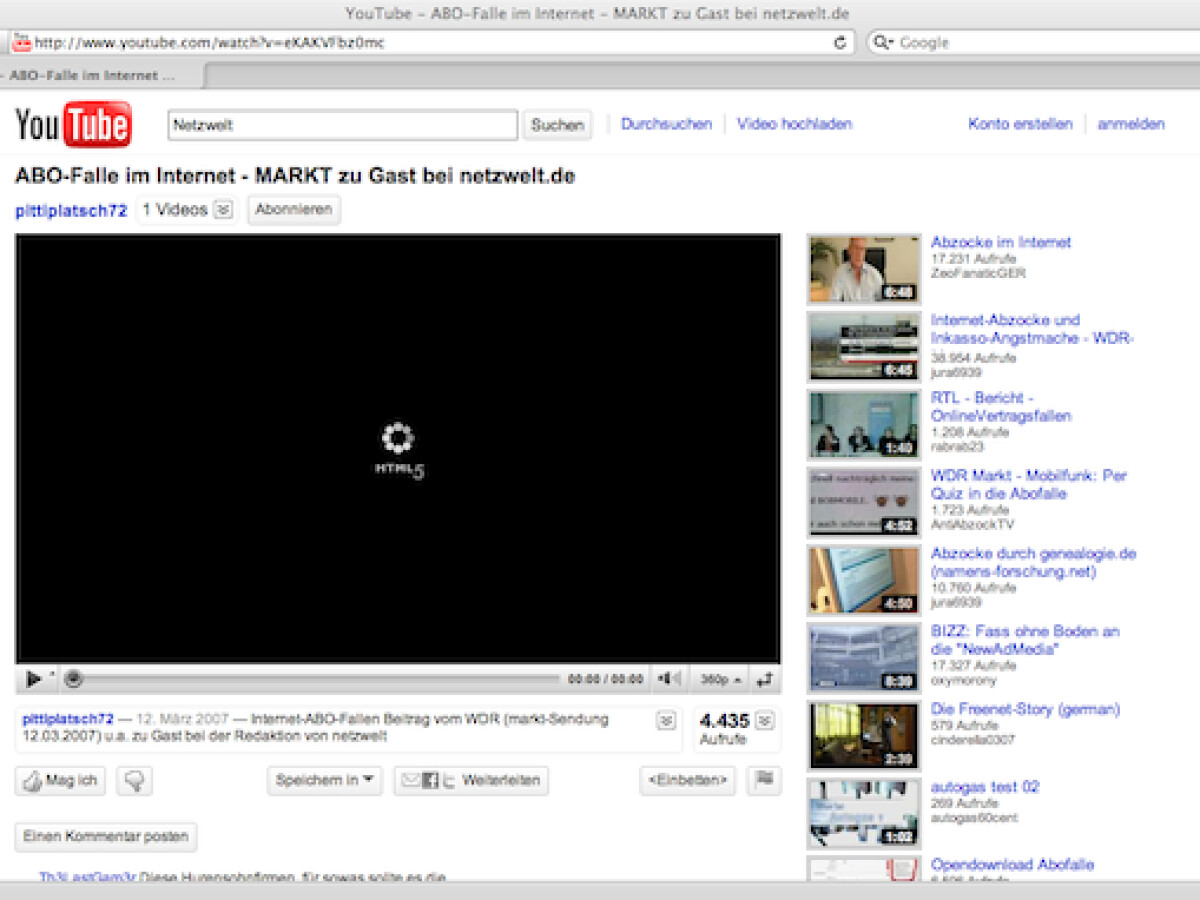The height and width of the screenshot is (900, 1200).
Task: Click Einen Kommentar posten button
Action: coord(106,836)
